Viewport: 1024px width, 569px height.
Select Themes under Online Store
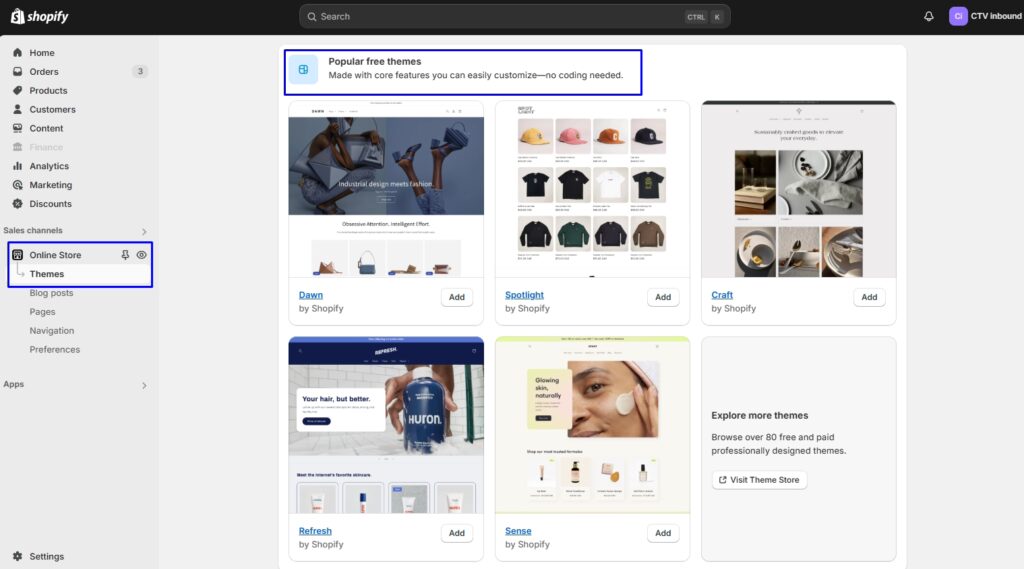(46, 274)
